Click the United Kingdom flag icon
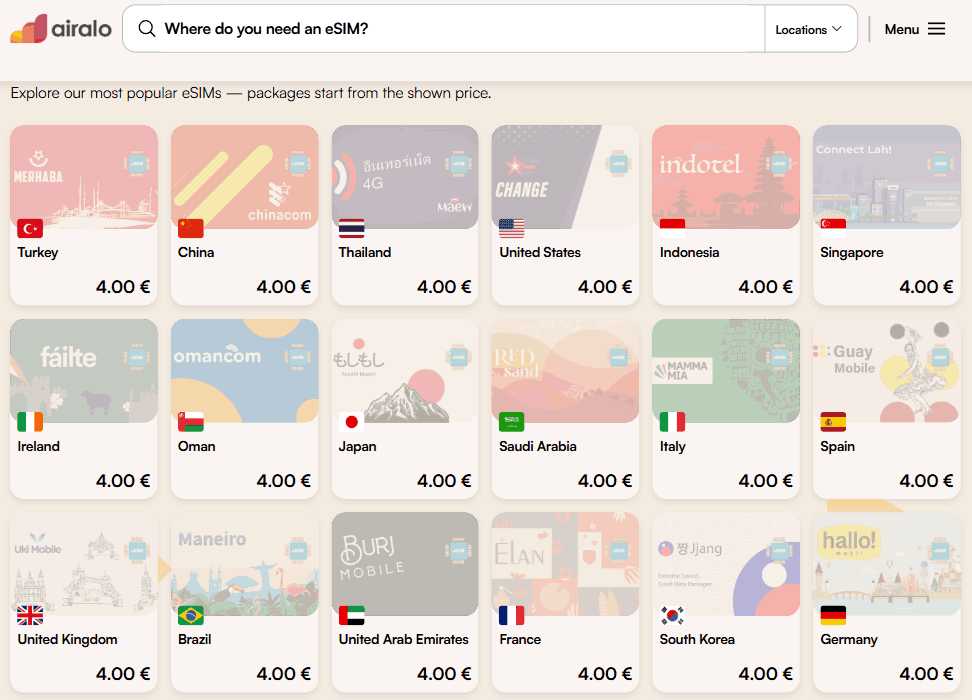The width and height of the screenshot is (972, 700). 30,616
